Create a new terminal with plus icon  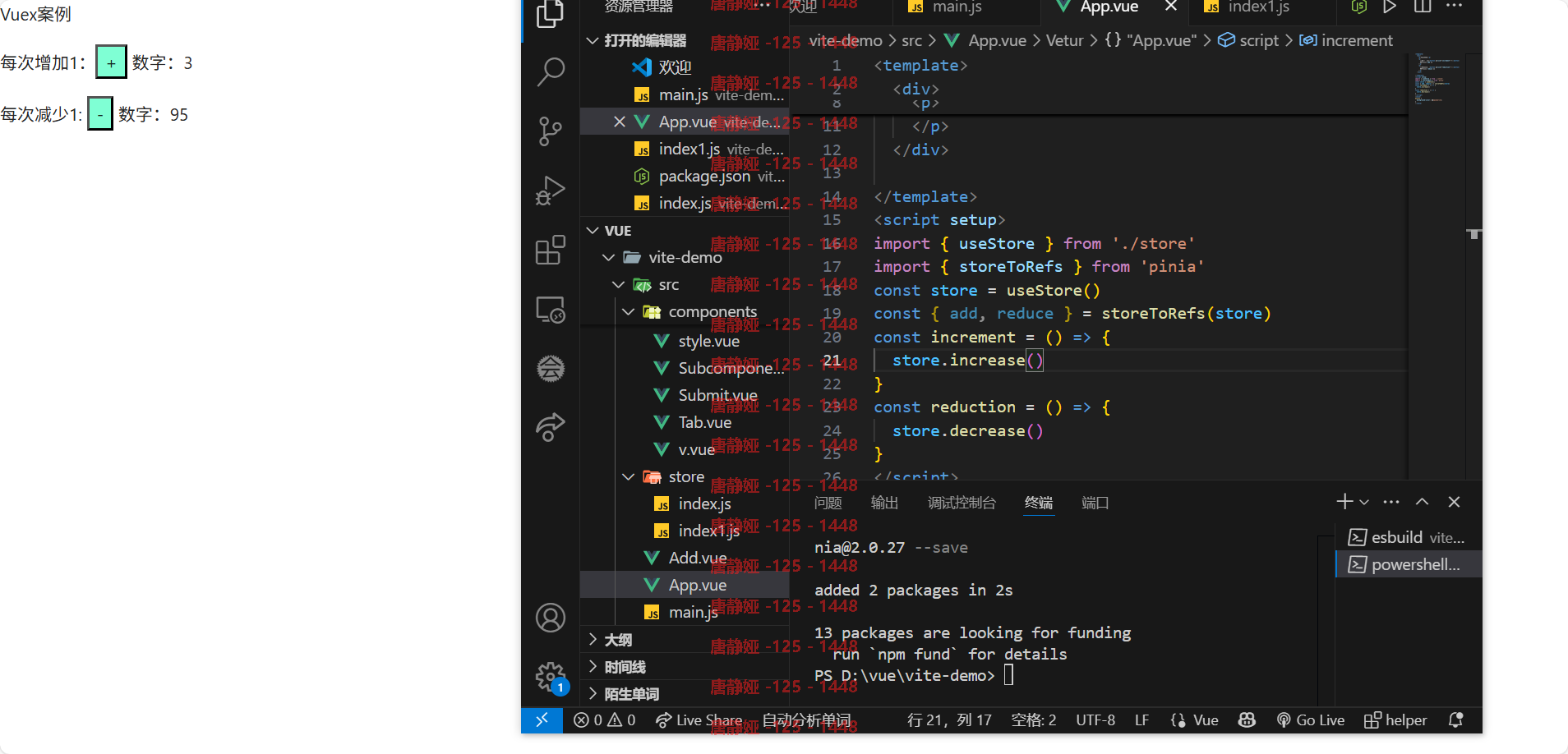[x=1344, y=502]
